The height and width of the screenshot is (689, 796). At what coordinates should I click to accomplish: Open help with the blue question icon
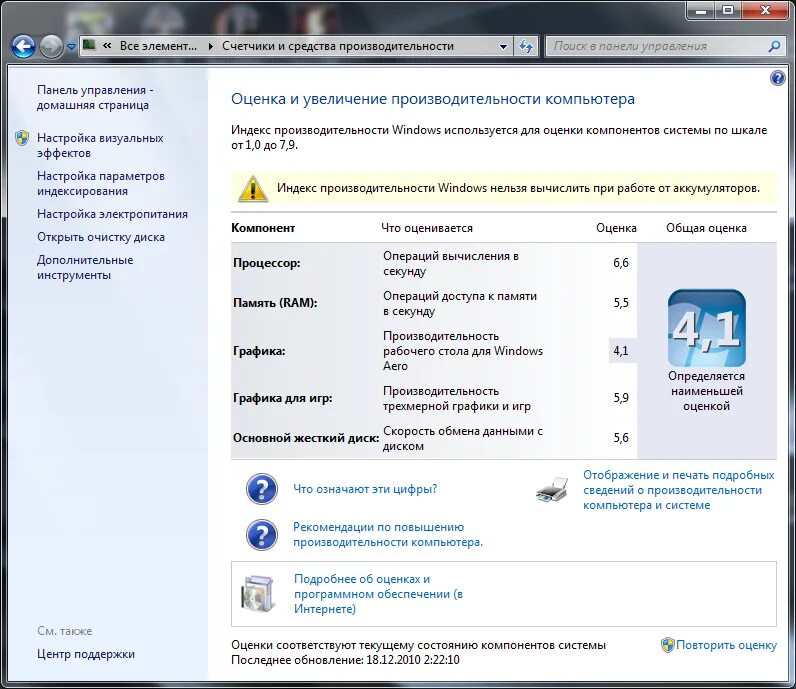point(777,78)
